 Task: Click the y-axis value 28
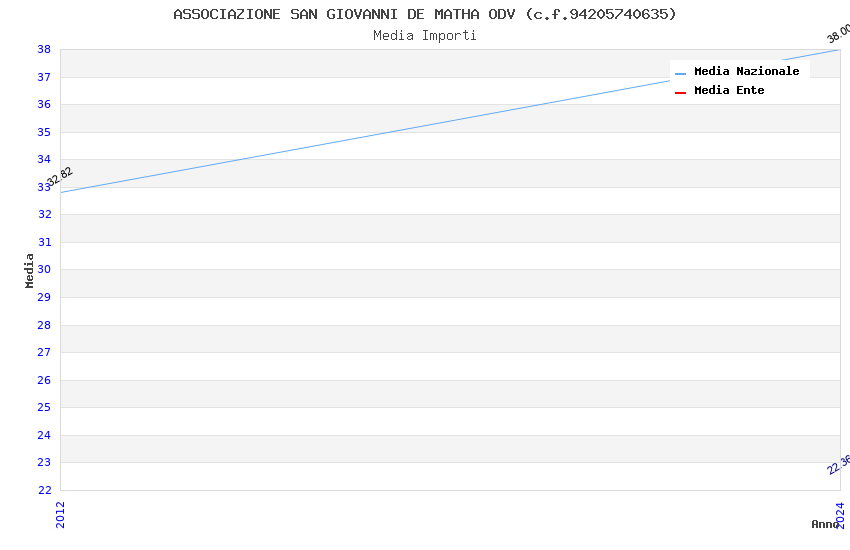[44, 325]
